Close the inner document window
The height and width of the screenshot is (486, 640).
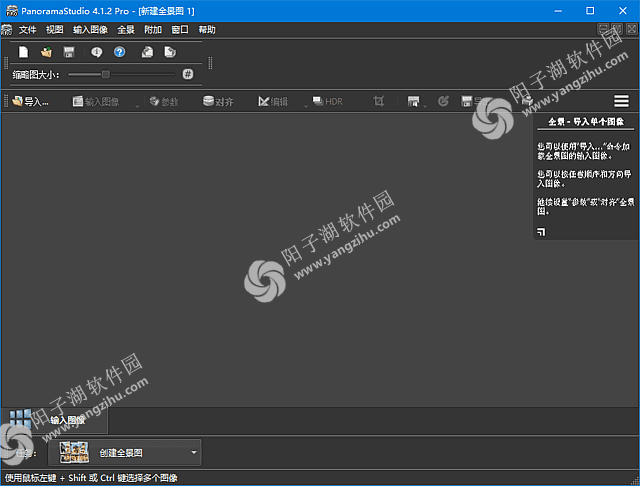[x=631, y=29]
